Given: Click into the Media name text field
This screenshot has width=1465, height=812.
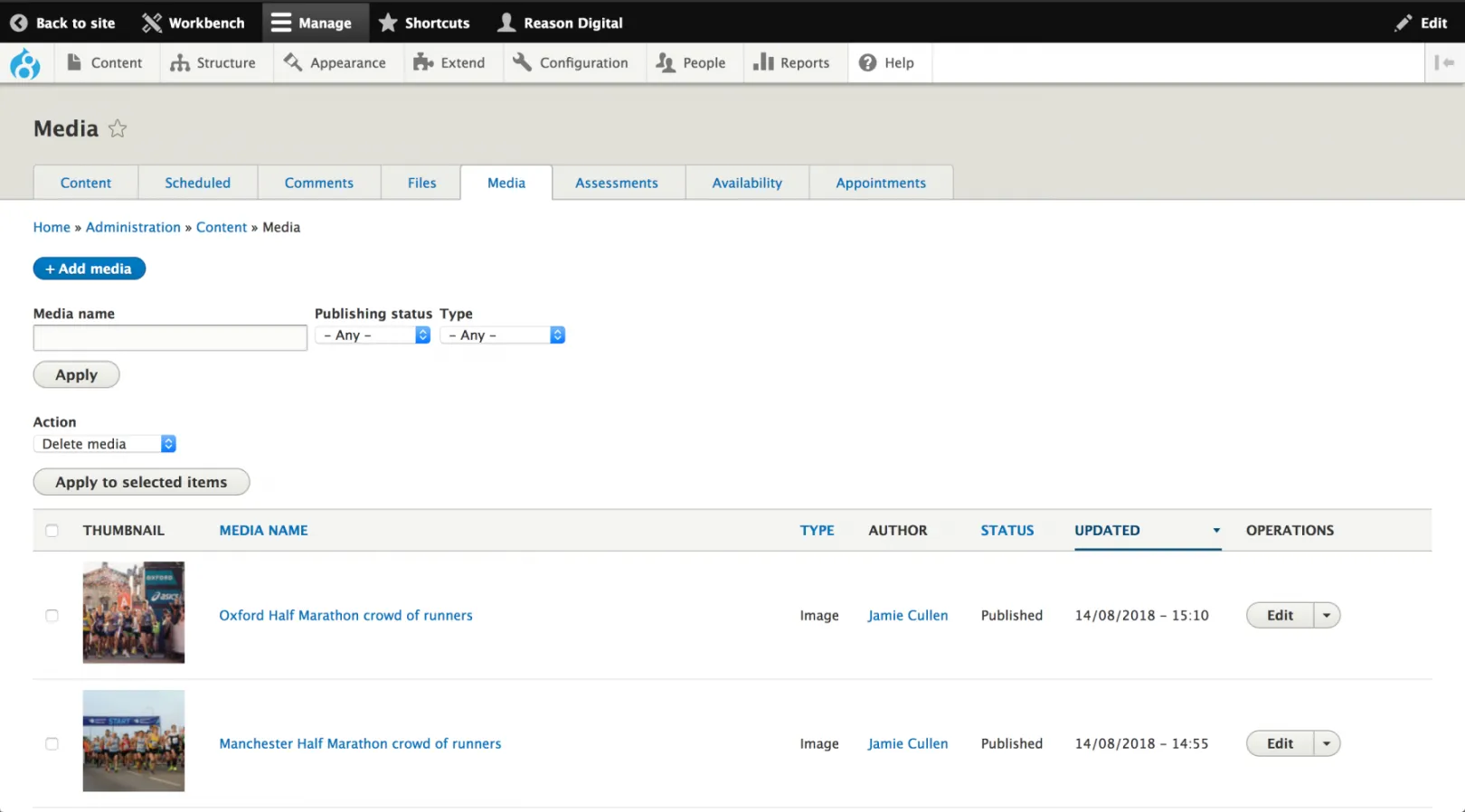Looking at the screenshot, I should click(170, 338).
